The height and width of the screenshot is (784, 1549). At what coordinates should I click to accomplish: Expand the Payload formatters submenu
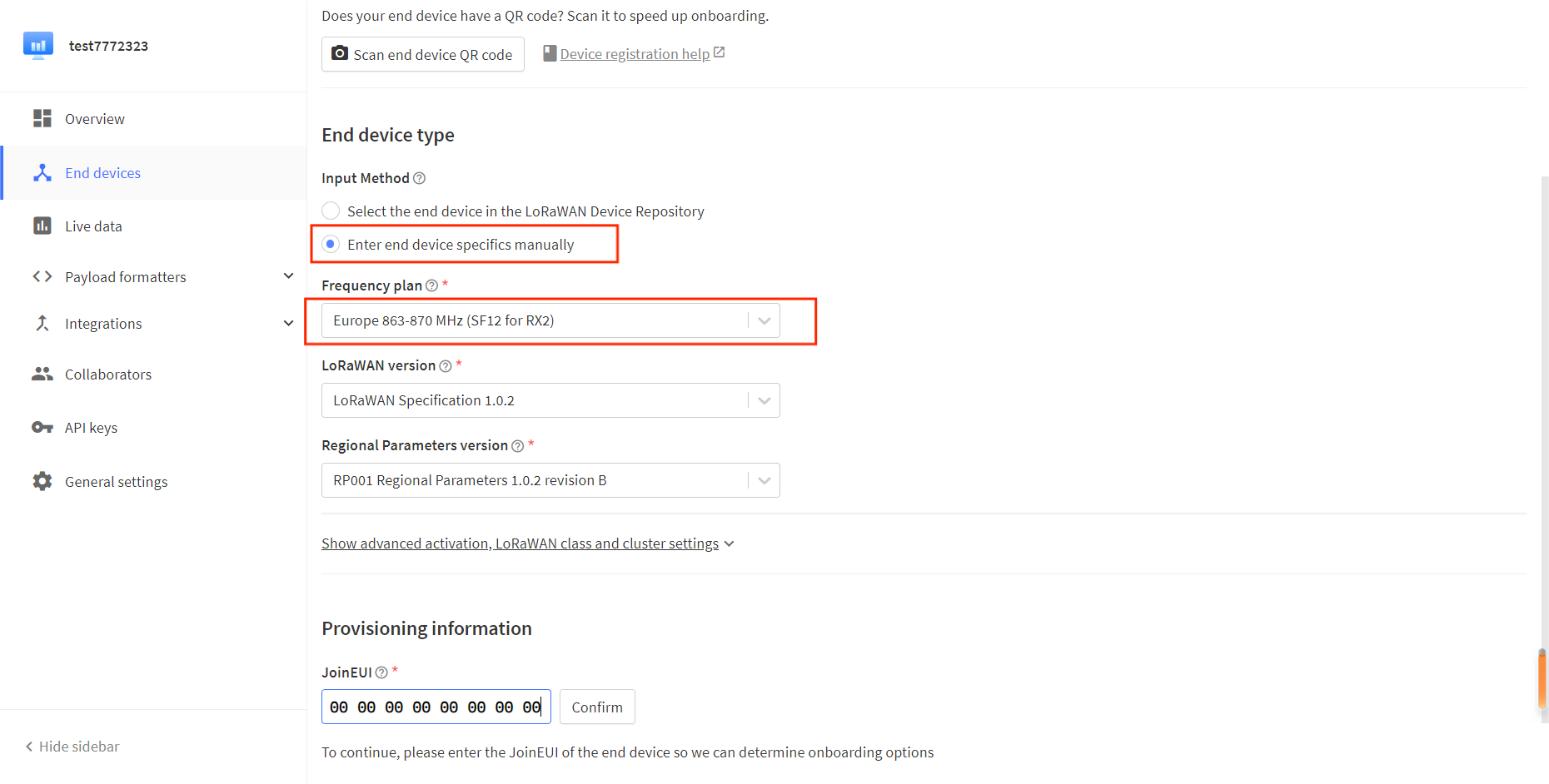tap(288, 276)
